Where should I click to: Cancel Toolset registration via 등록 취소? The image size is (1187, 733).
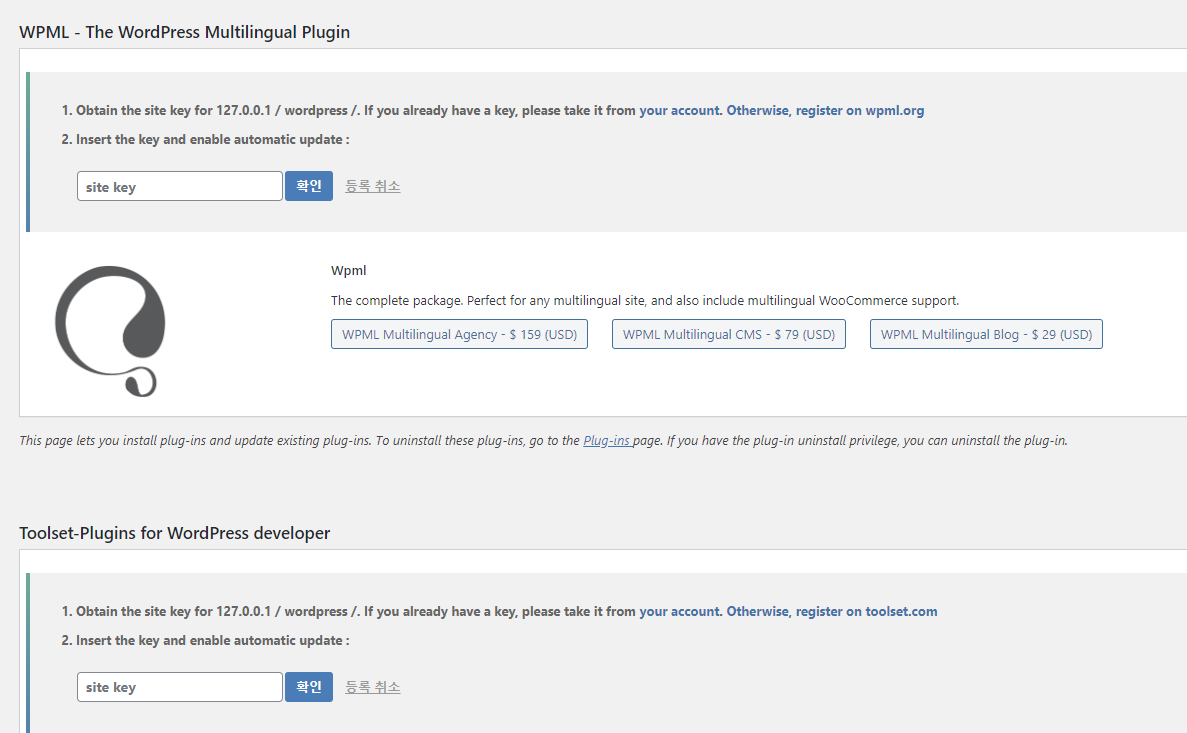(372, 687)
